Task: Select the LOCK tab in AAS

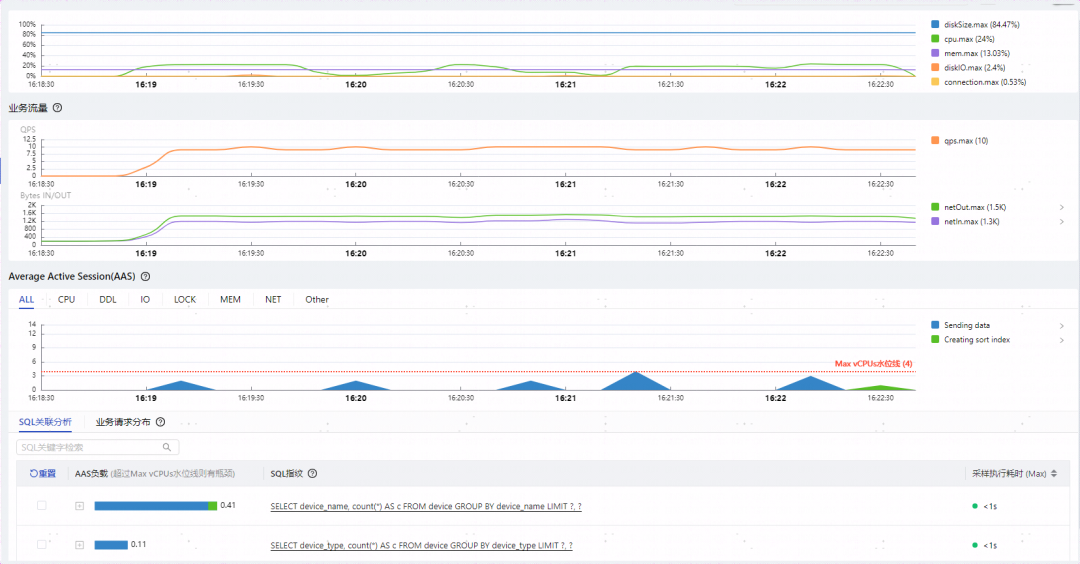Action: click(x=185, y=300)
